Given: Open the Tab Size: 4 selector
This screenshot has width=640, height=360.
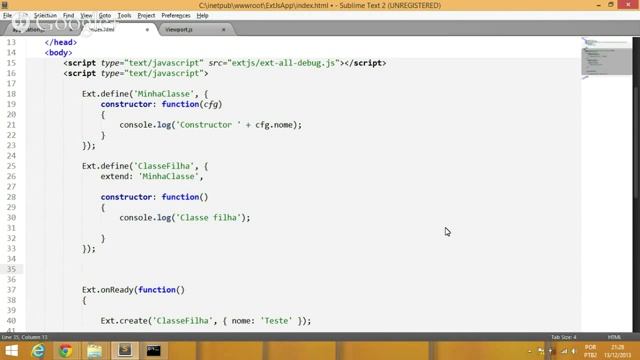Looking at the screenshot, I should point(564,337).
